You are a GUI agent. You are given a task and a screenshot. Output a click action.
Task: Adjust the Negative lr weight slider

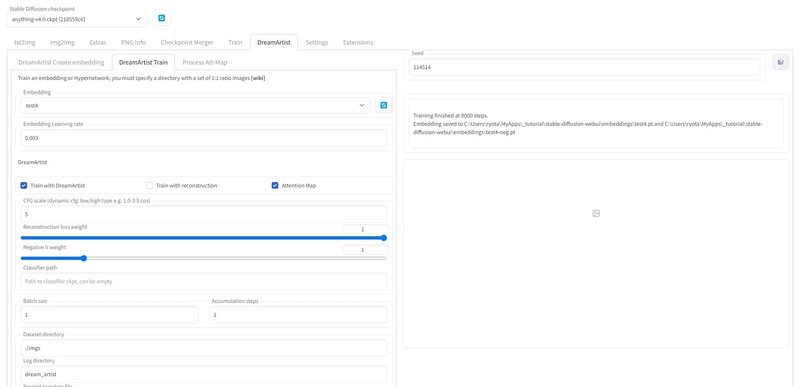204,258
